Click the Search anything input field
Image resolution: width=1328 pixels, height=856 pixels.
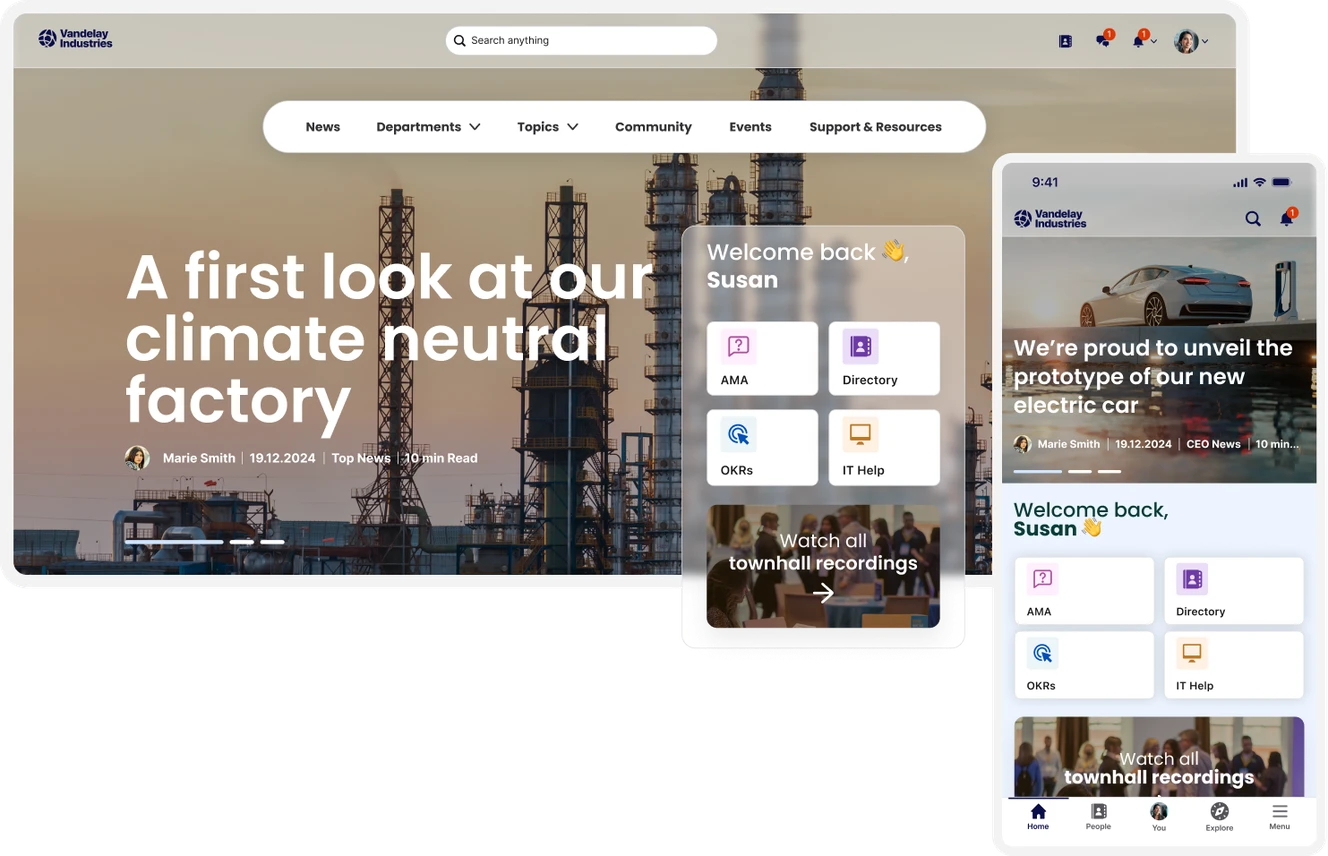tap(581, 40)
